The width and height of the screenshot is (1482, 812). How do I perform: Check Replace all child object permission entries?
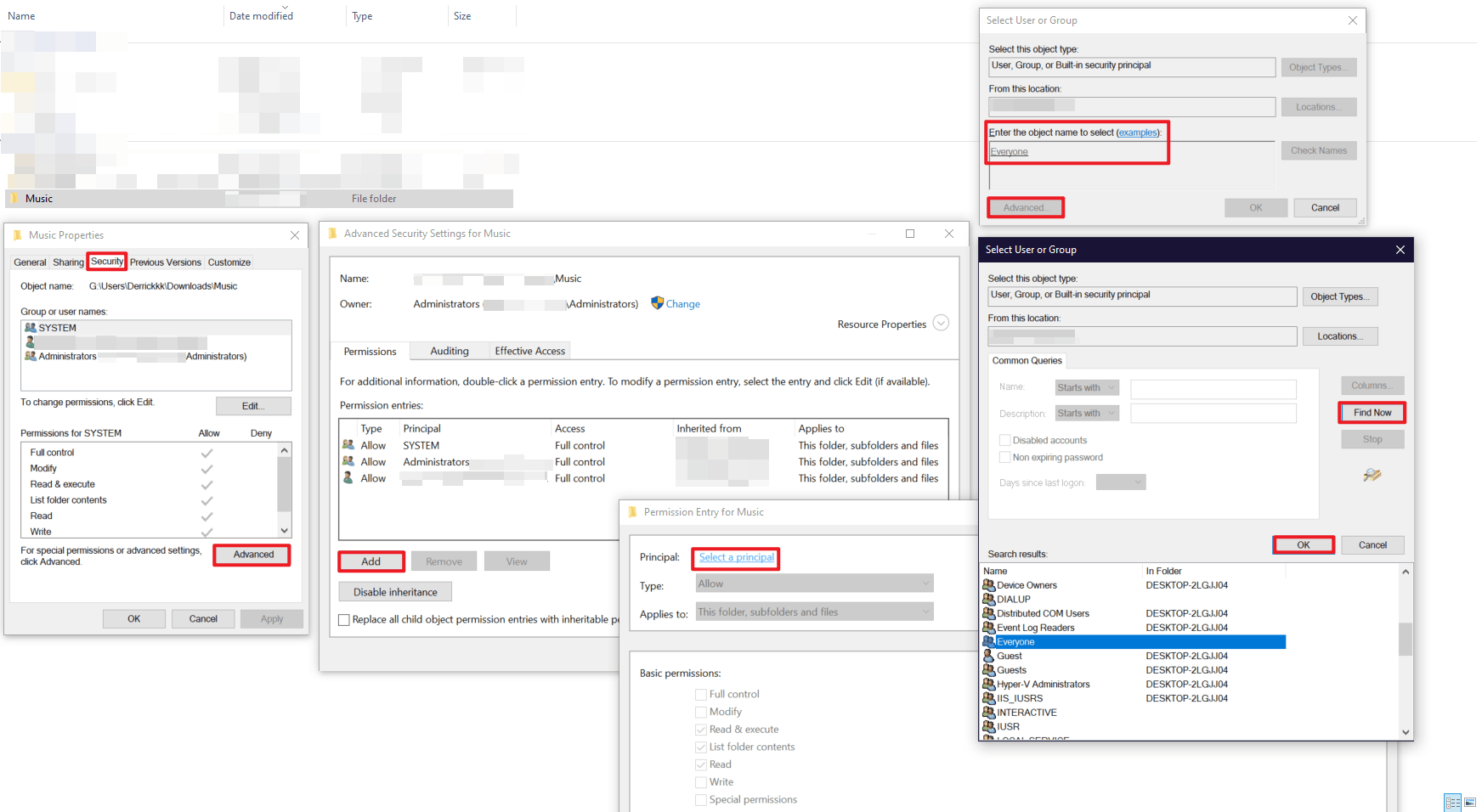pos(344,620)
